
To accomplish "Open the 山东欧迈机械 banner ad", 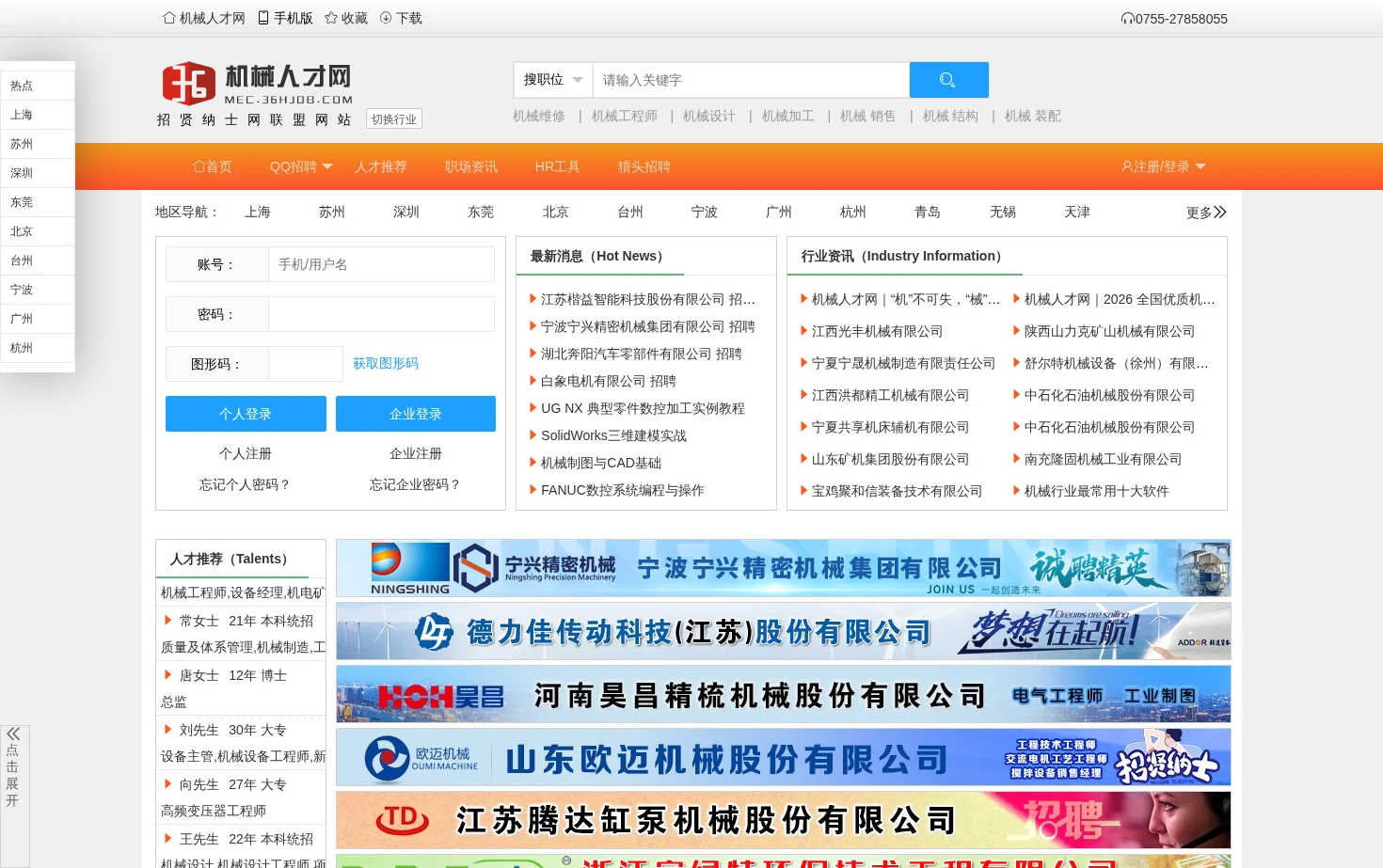I will point(783,757).
